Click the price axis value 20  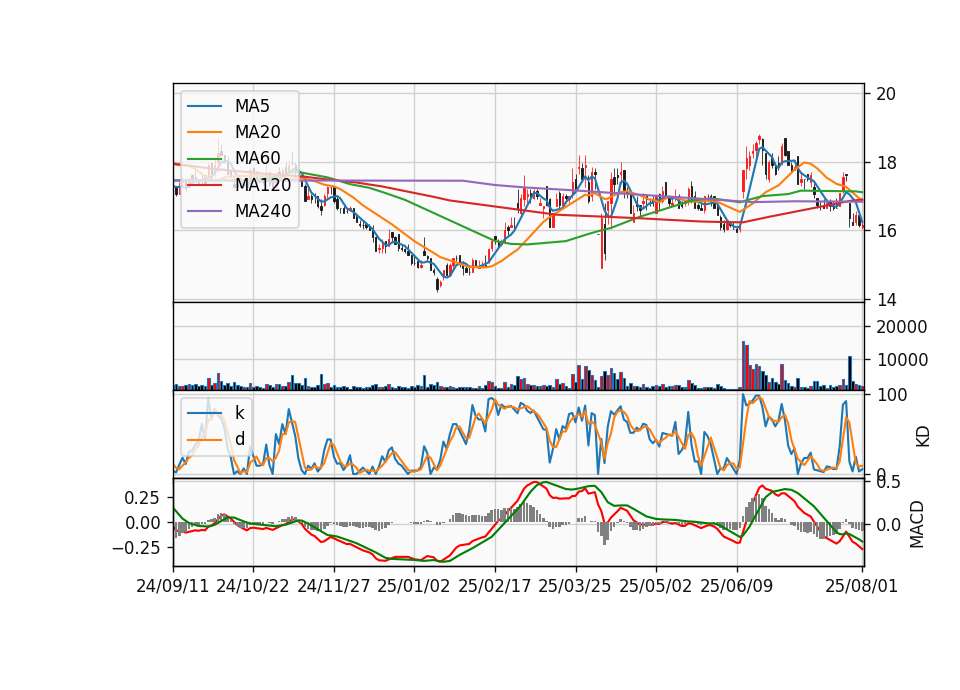click(886, 94)
